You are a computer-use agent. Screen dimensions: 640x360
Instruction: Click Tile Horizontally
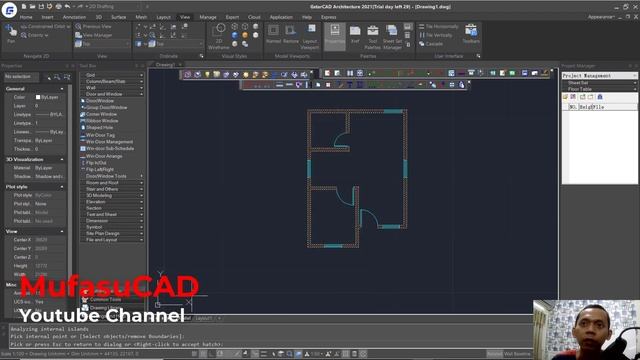pyautogui.click(x=438, y=27)
